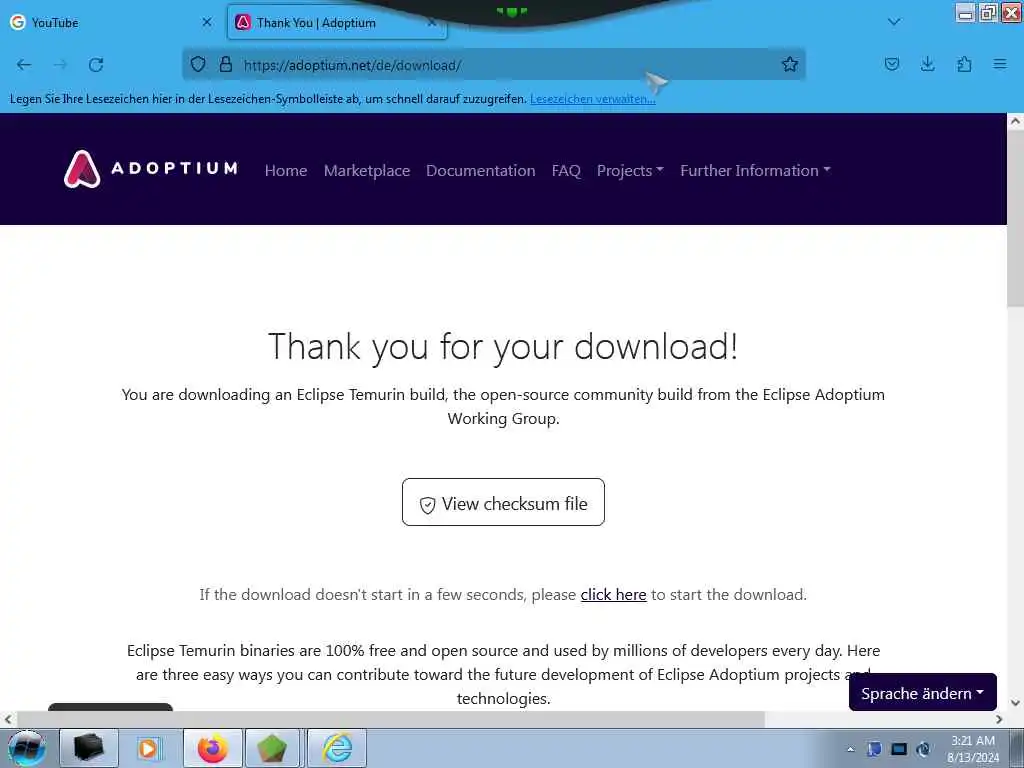
Task: Bookmark this page with the star icon
Action: tap(790, 64)
